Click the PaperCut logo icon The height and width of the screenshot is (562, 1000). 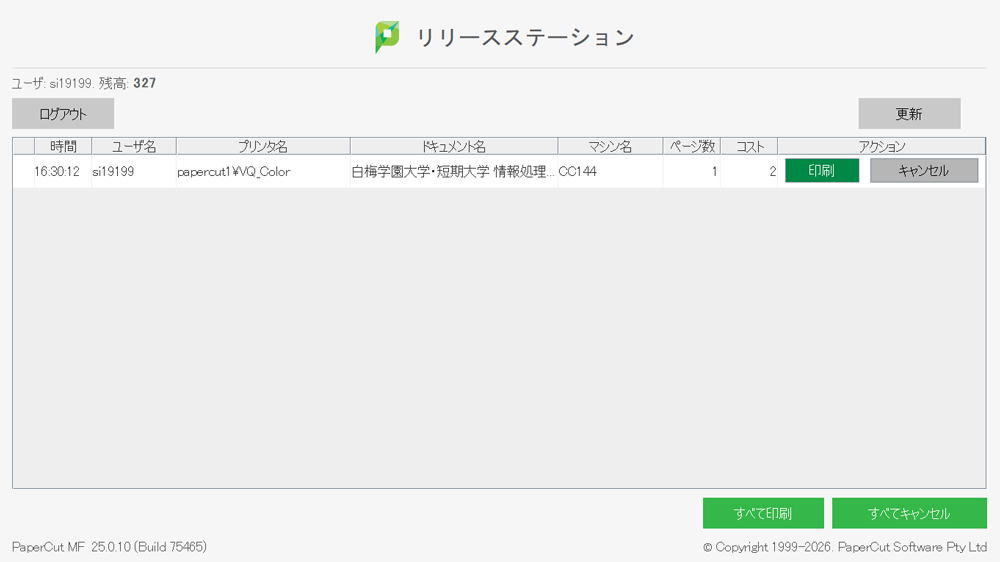tap(387, 36)
